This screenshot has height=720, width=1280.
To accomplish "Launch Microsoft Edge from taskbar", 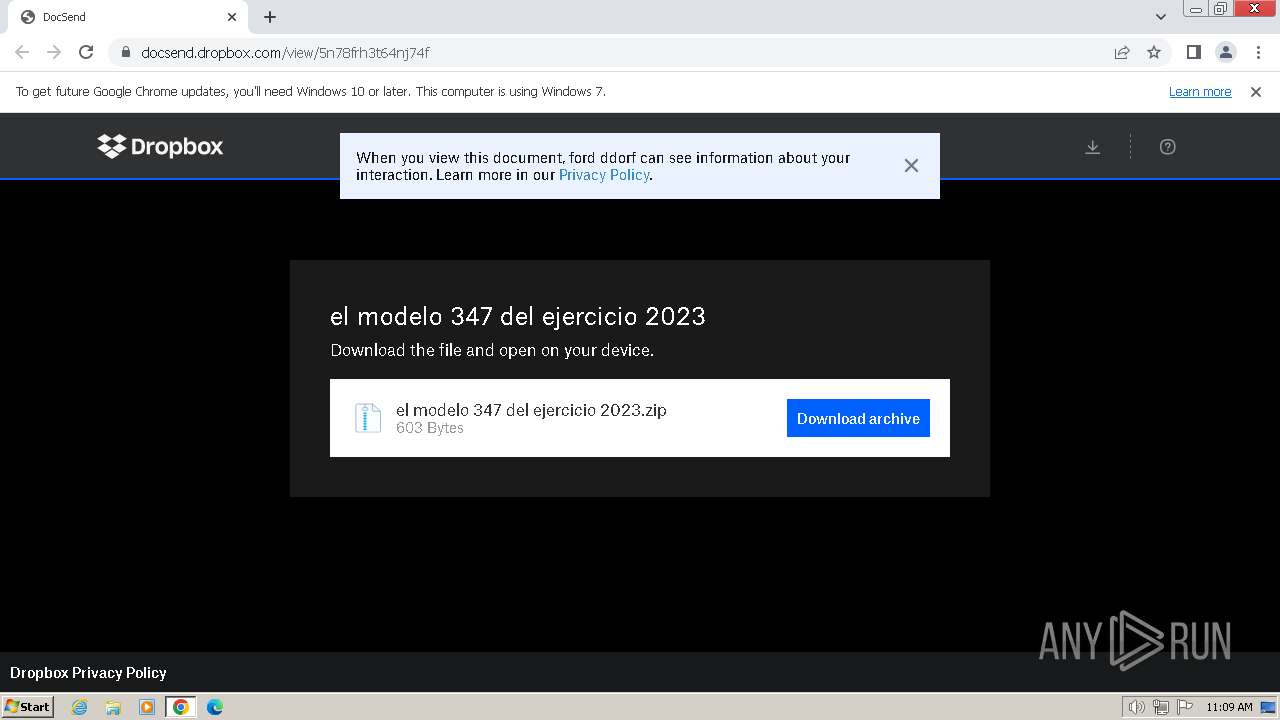I will coord(215,707).
